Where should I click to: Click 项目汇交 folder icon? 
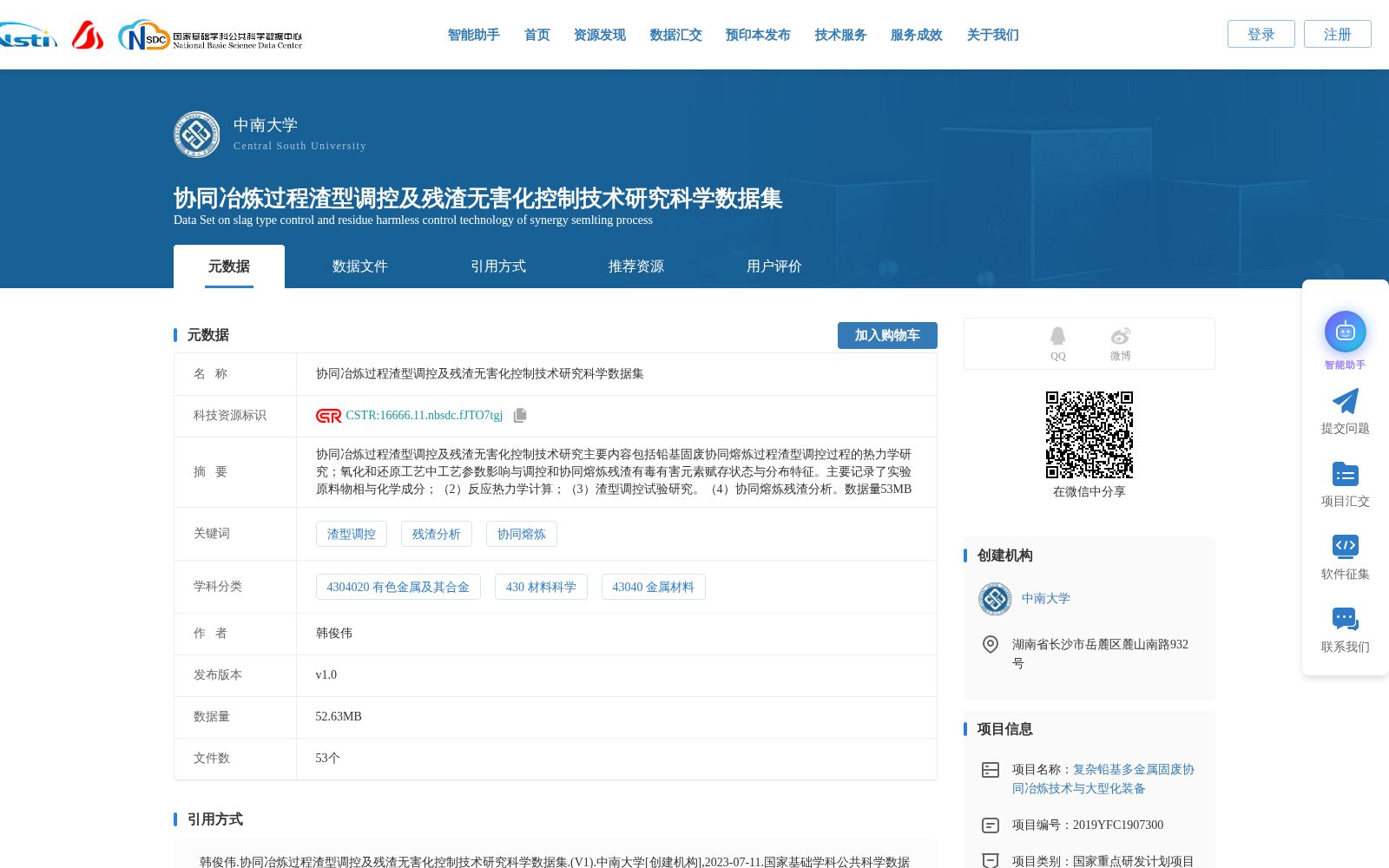tap(1346, 474)
